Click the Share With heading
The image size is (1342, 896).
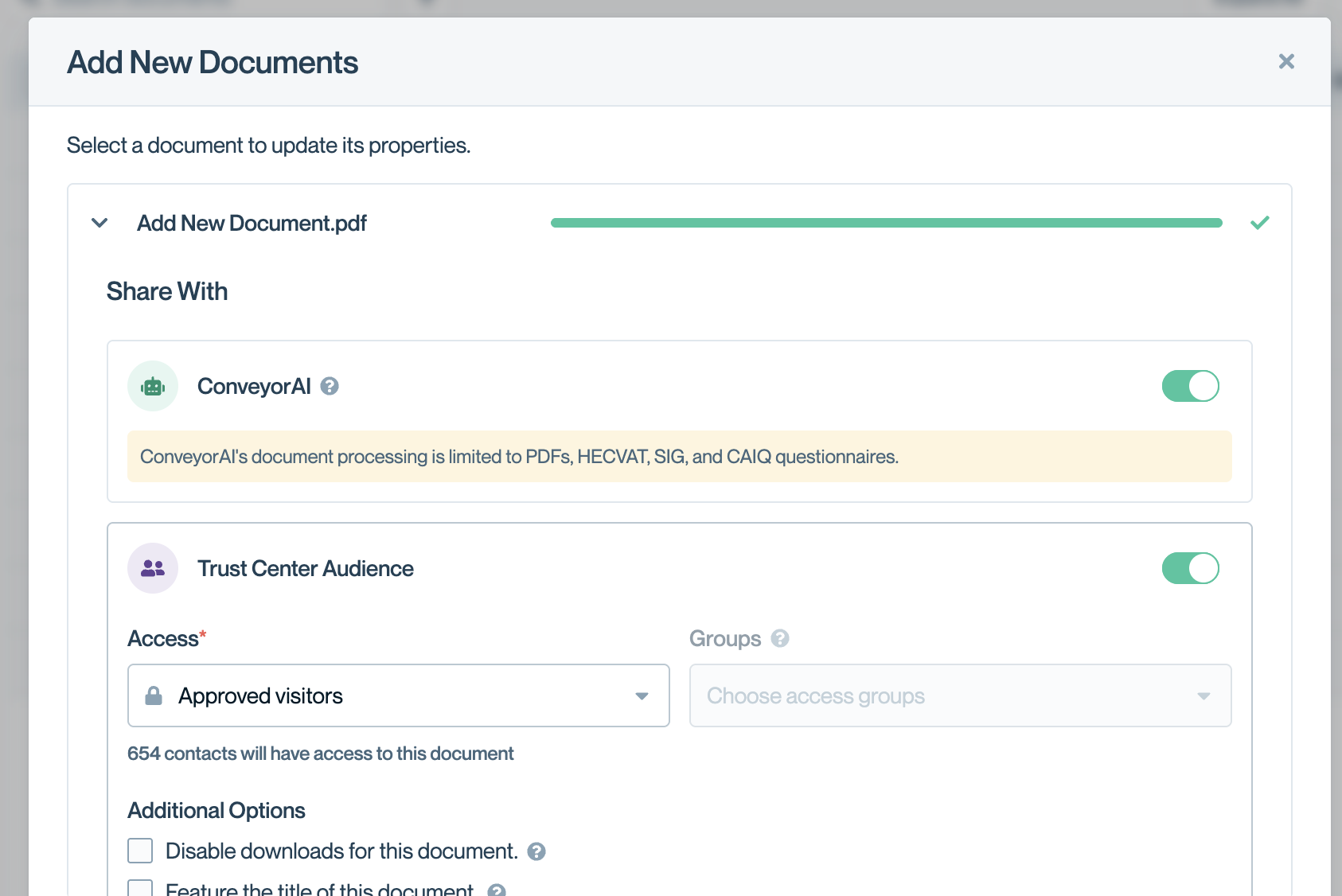(x=167, y=291)
